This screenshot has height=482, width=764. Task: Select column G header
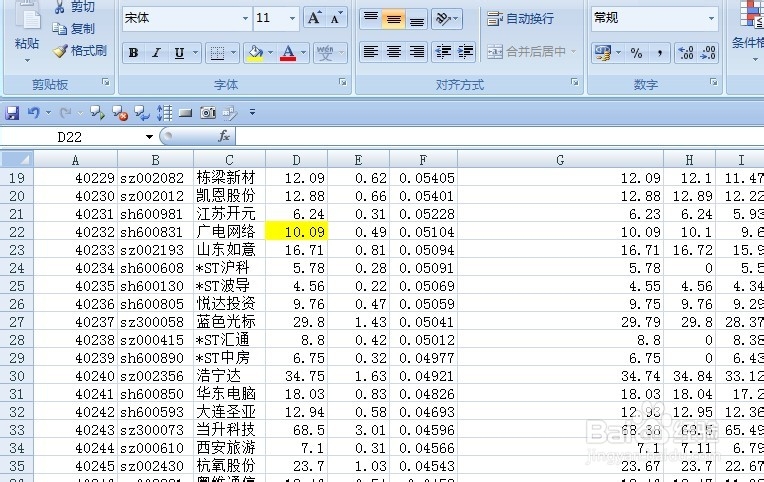pos(560,160)
